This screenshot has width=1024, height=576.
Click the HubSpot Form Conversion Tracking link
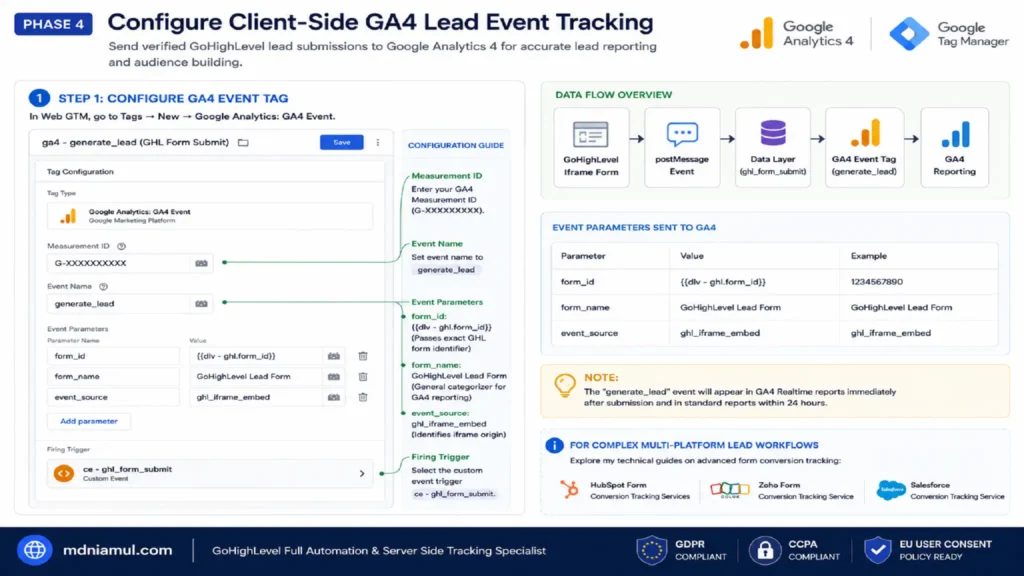click(x=626, y=490)
